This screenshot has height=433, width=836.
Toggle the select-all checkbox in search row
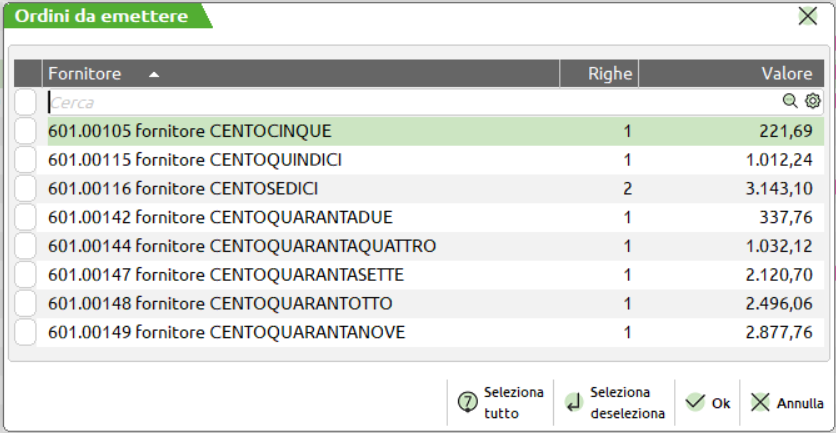point(27,101)
